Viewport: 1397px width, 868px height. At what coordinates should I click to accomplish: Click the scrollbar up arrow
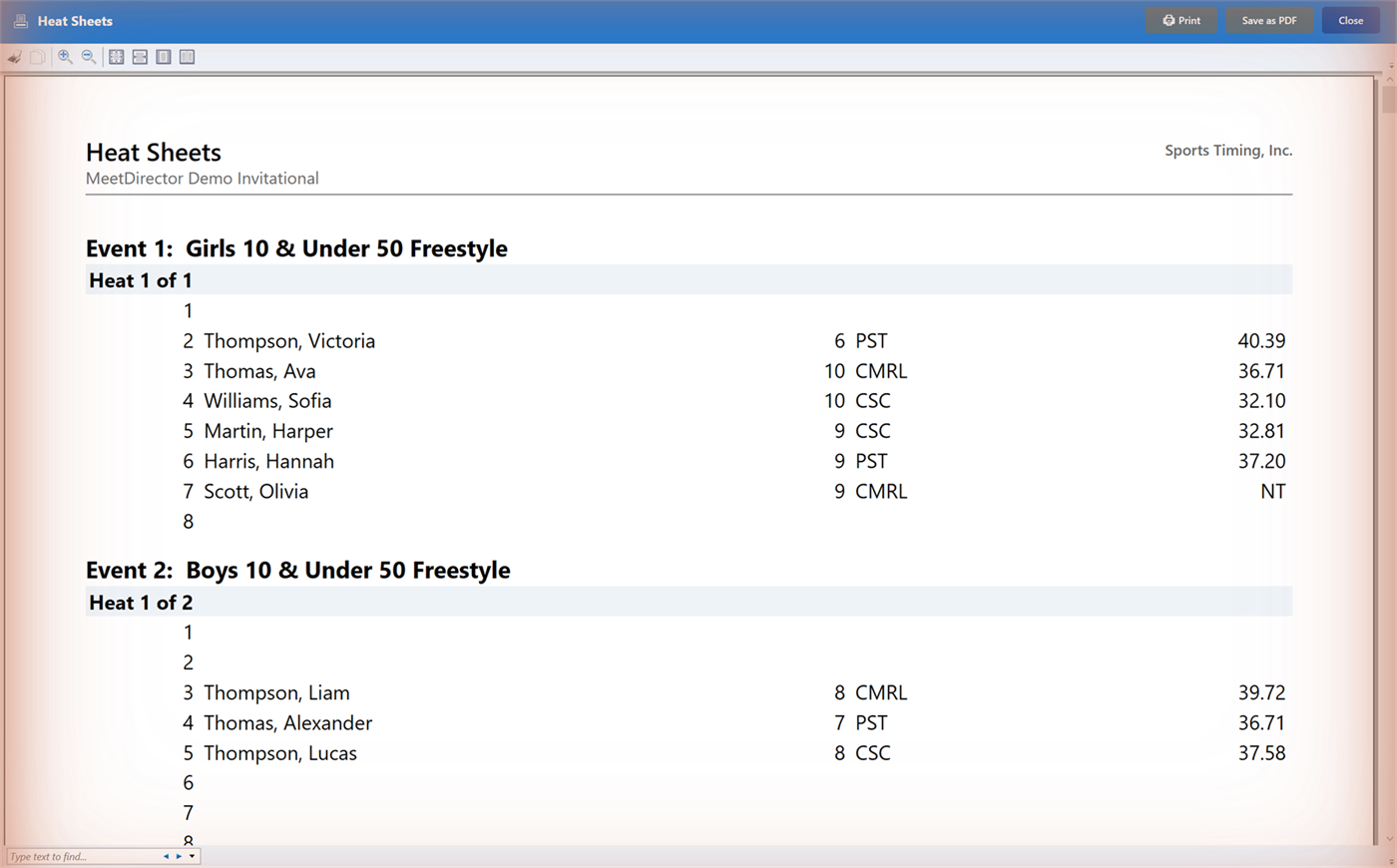pyautogui.click(x=1390, y=80)
